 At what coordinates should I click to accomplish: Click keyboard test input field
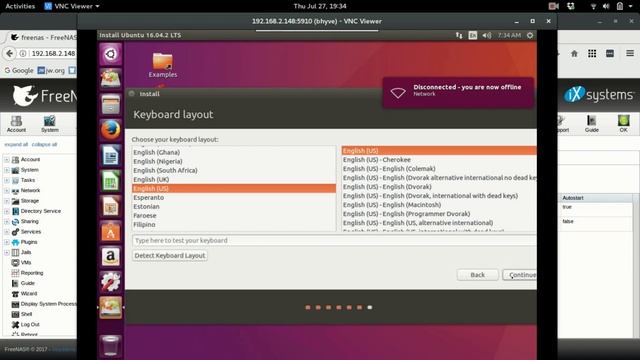coord(334,240)
